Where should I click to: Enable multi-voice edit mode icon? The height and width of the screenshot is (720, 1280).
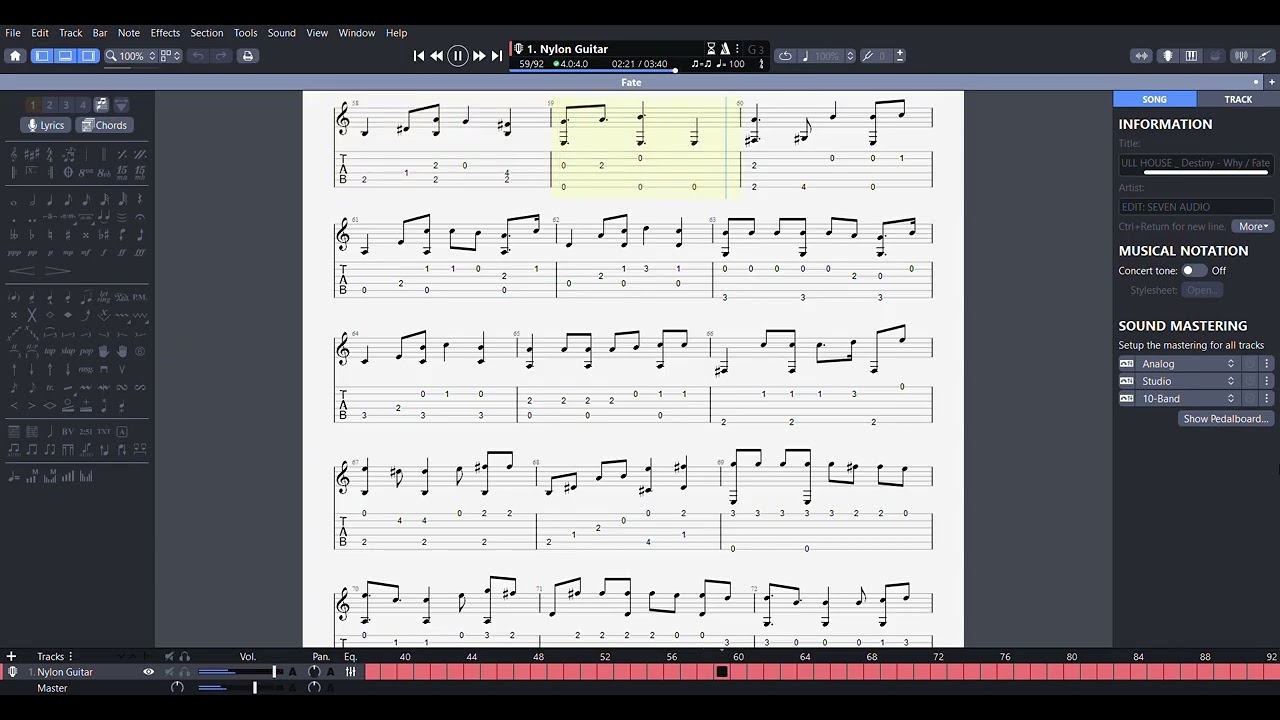[101, 105]
